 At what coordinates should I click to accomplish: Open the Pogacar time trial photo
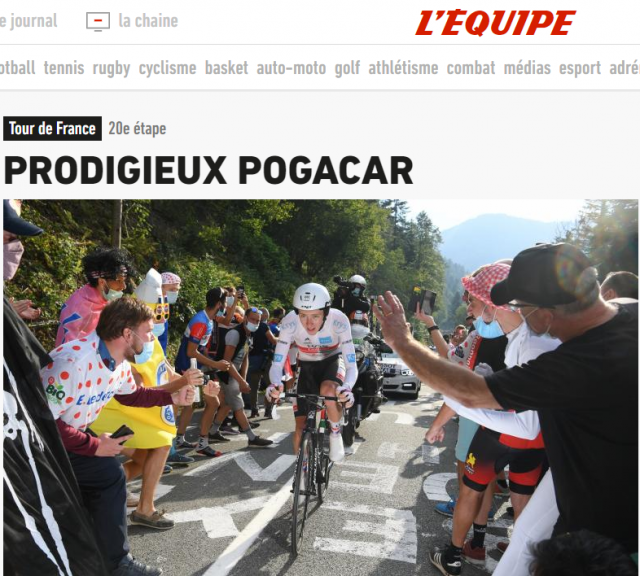tap(320, 387)
